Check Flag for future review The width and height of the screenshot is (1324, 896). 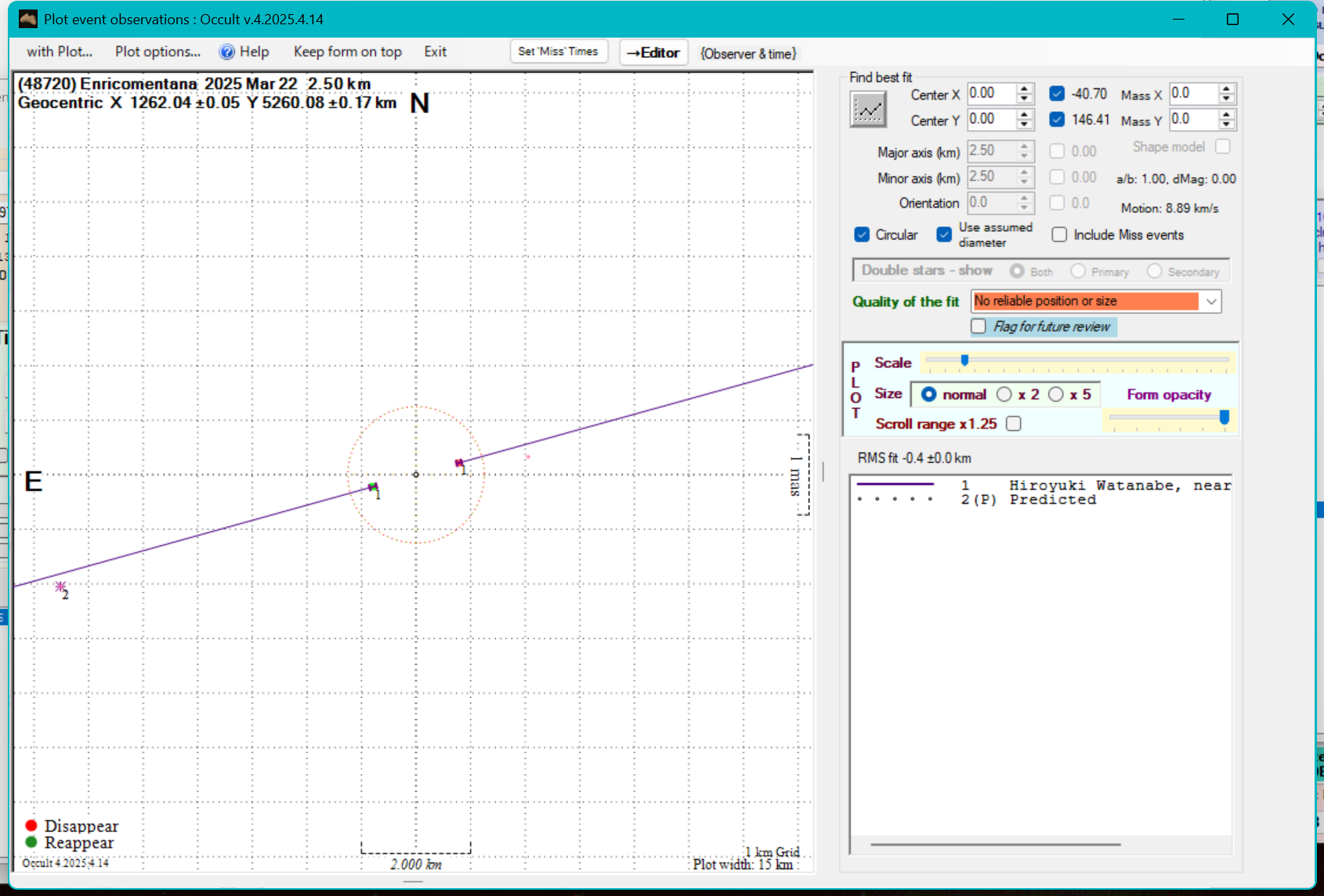click(x=979, y=326)
